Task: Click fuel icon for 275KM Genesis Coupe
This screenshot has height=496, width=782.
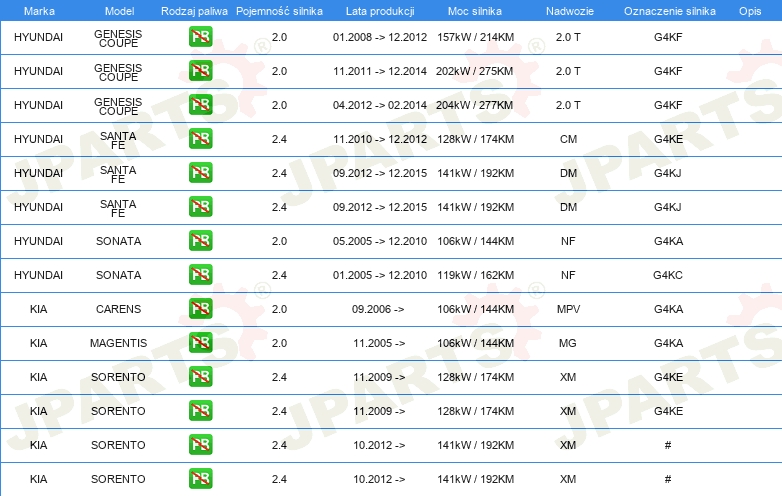Action: click(x=200, y=72)
